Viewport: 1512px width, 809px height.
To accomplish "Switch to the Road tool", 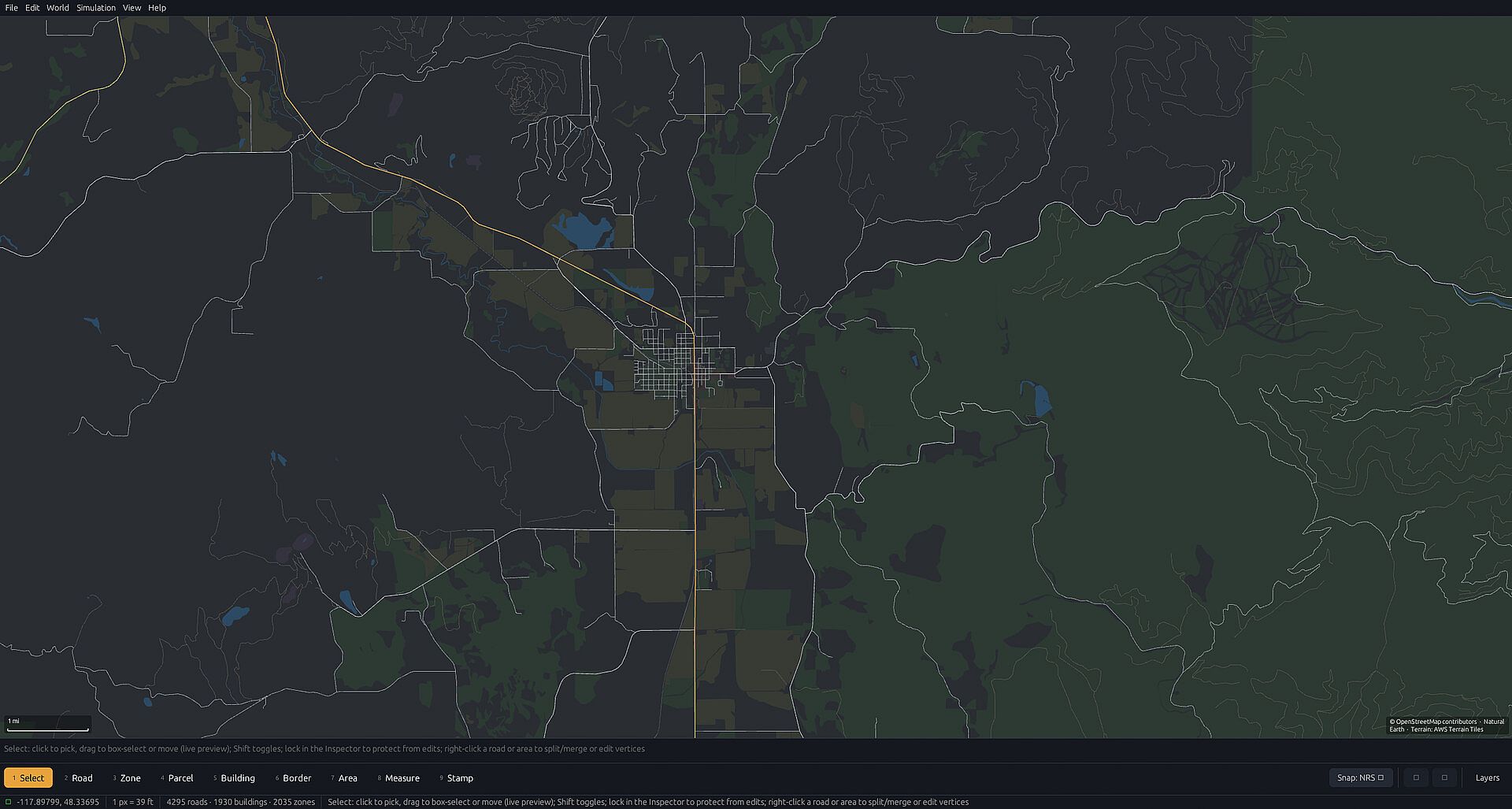I will coord(78,777).
